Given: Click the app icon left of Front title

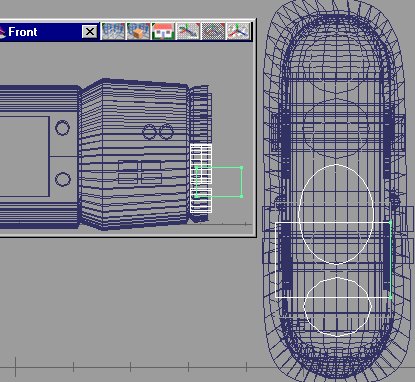Looking at the screenshot, I should 2,32.
